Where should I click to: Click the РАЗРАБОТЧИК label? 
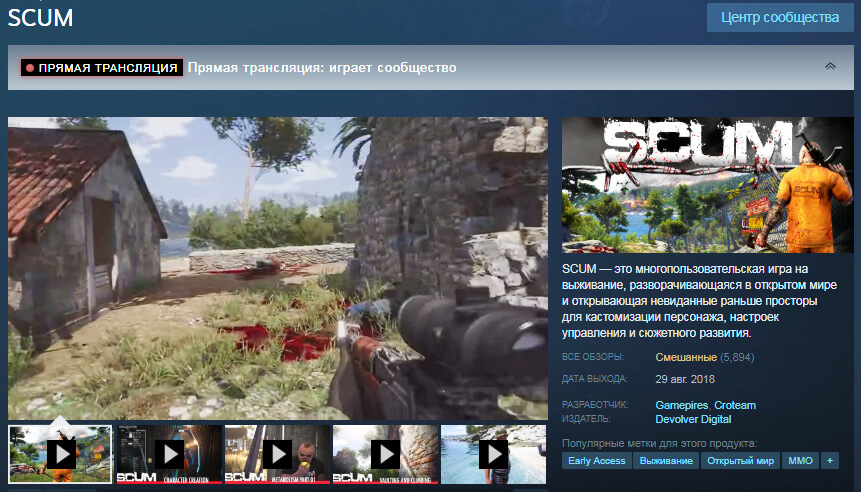click(x=595, y=405)
